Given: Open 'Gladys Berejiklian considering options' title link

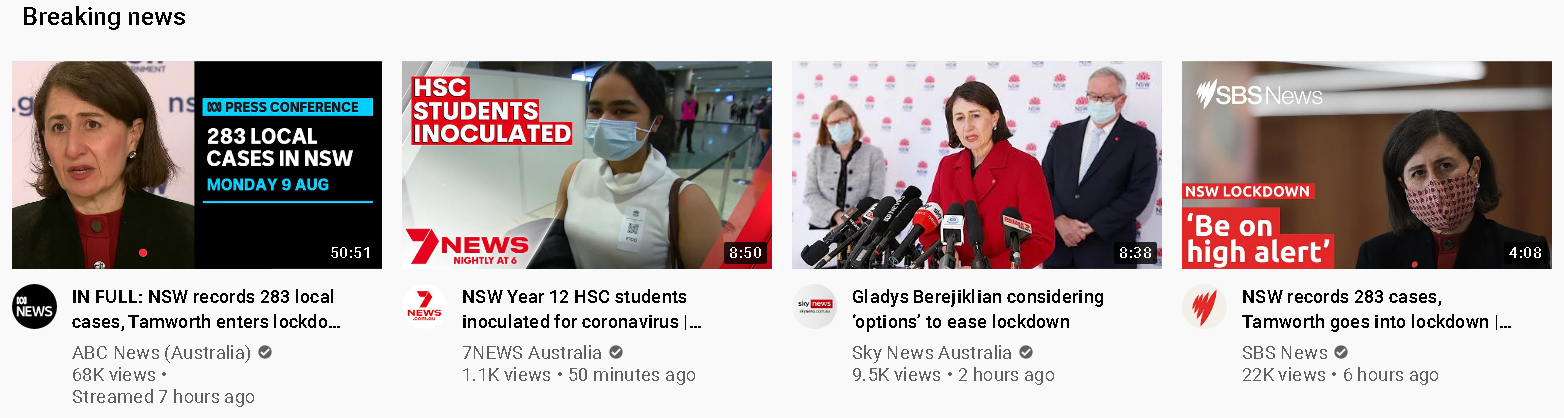Looking at the screenshot, I should 978,310.
